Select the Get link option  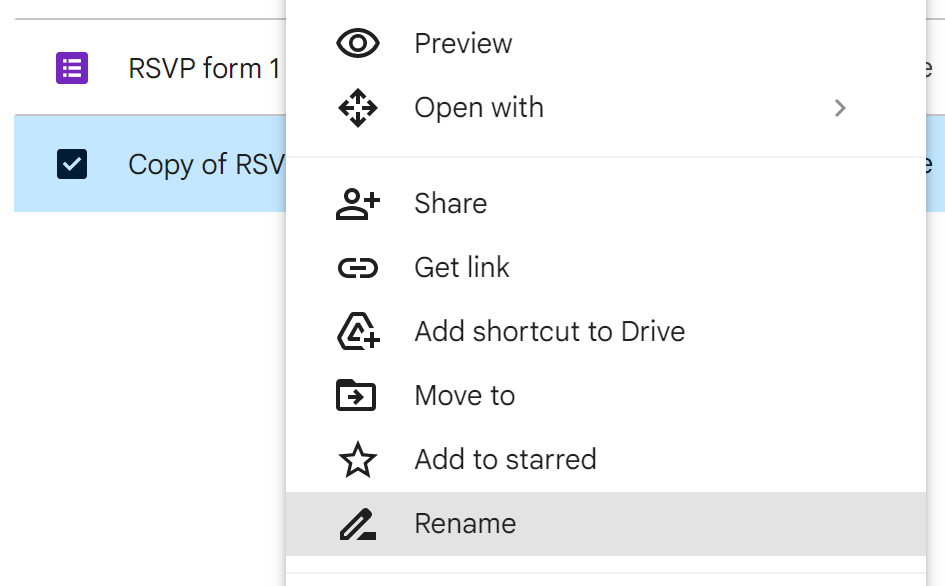462,268
